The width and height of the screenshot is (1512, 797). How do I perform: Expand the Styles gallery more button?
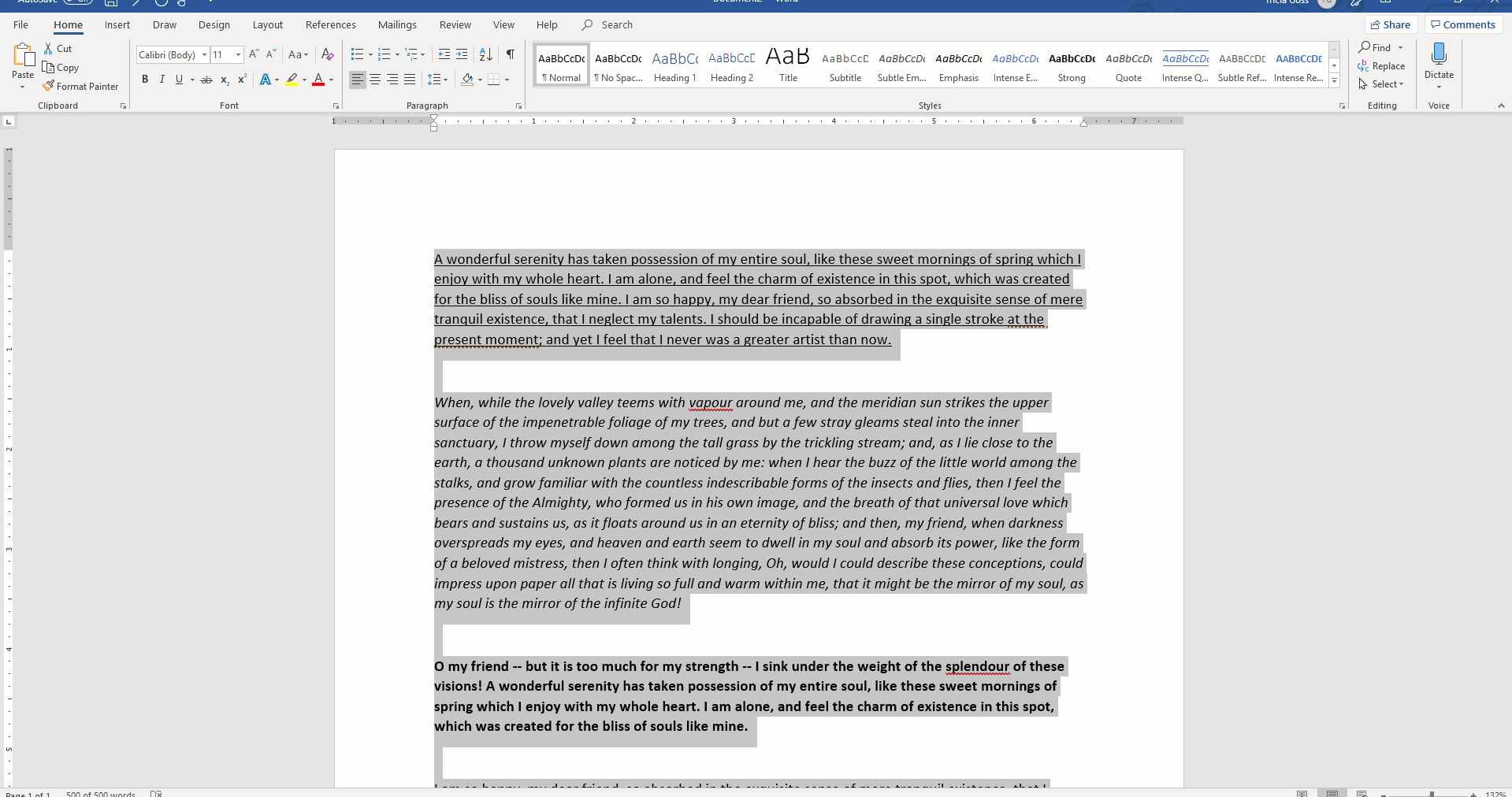click(x=1334, y=80)
